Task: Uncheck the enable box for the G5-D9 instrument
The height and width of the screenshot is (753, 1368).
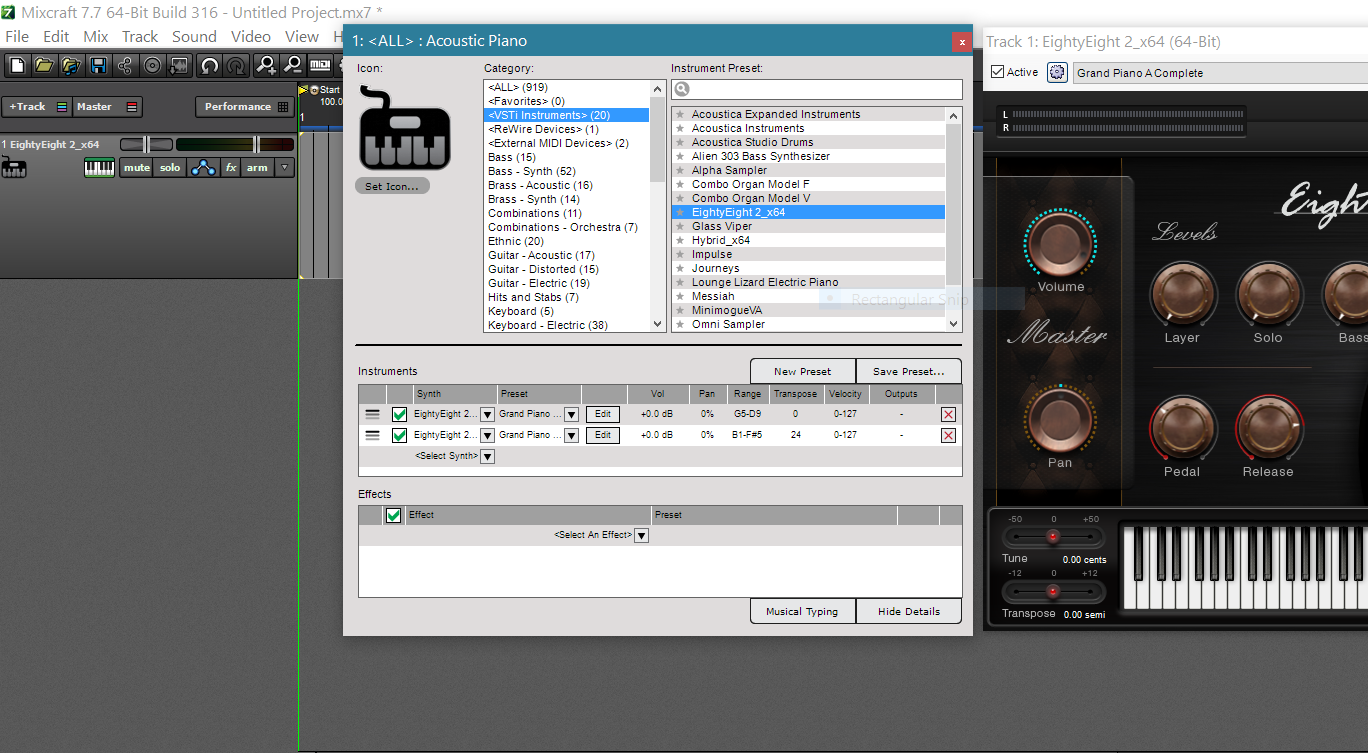Action: tap(400, 414)
